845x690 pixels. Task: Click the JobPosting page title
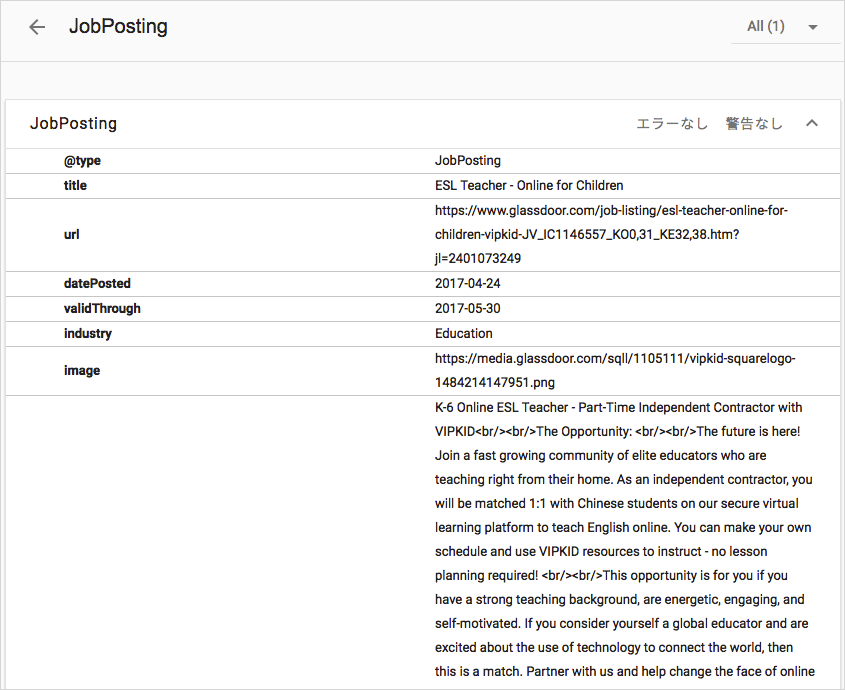click(x=118, y=26)
